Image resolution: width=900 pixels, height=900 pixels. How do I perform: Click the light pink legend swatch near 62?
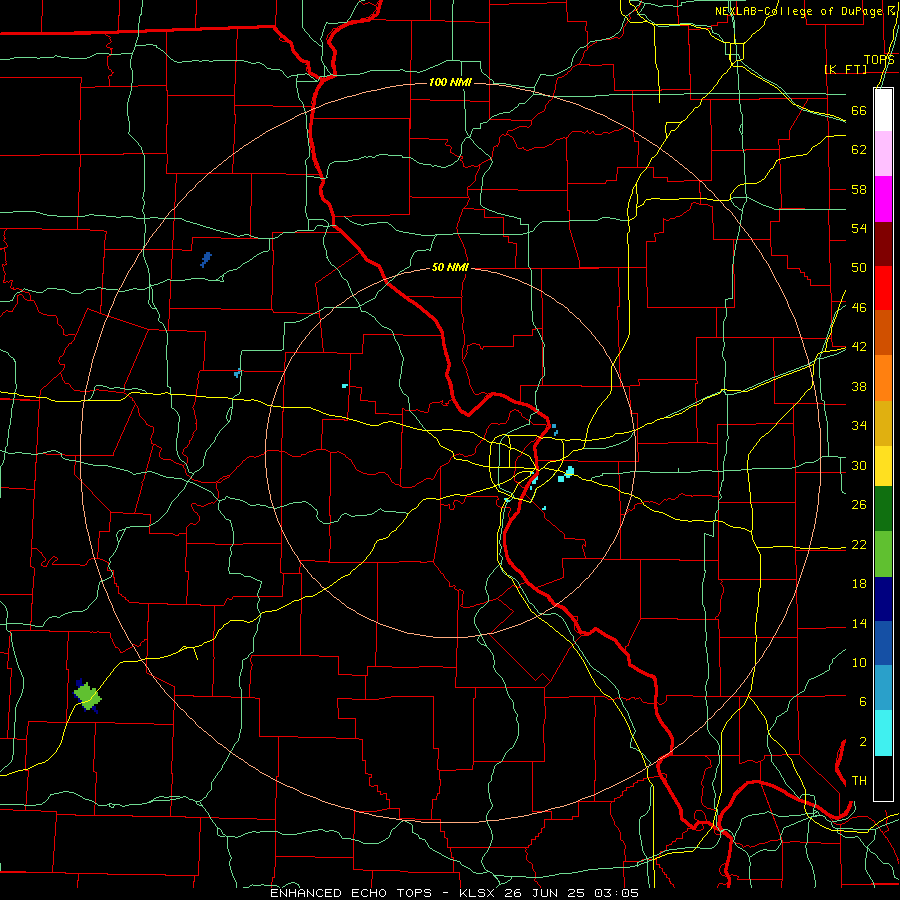tap(883, 154)
